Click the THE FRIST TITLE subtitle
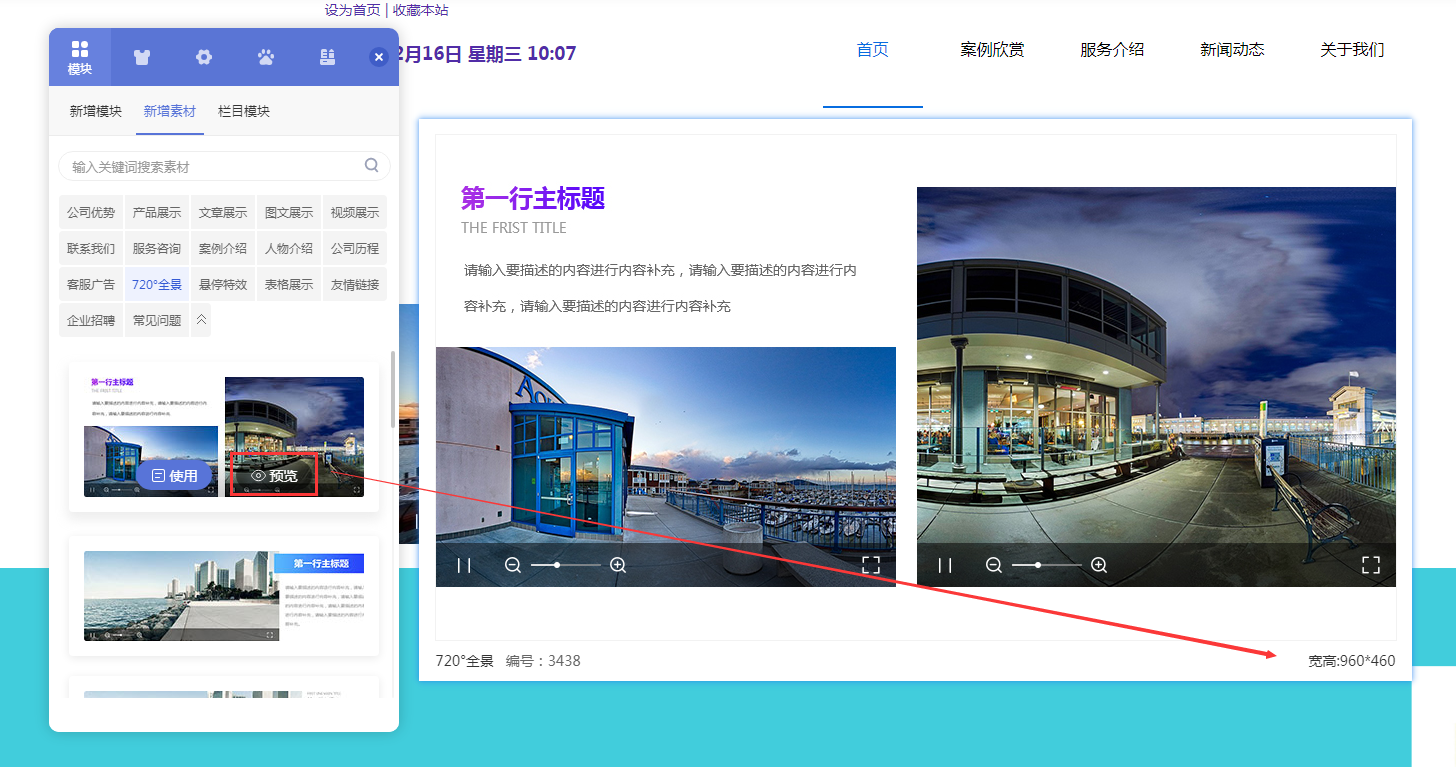1456x767 pixels. tap(514, 228)
